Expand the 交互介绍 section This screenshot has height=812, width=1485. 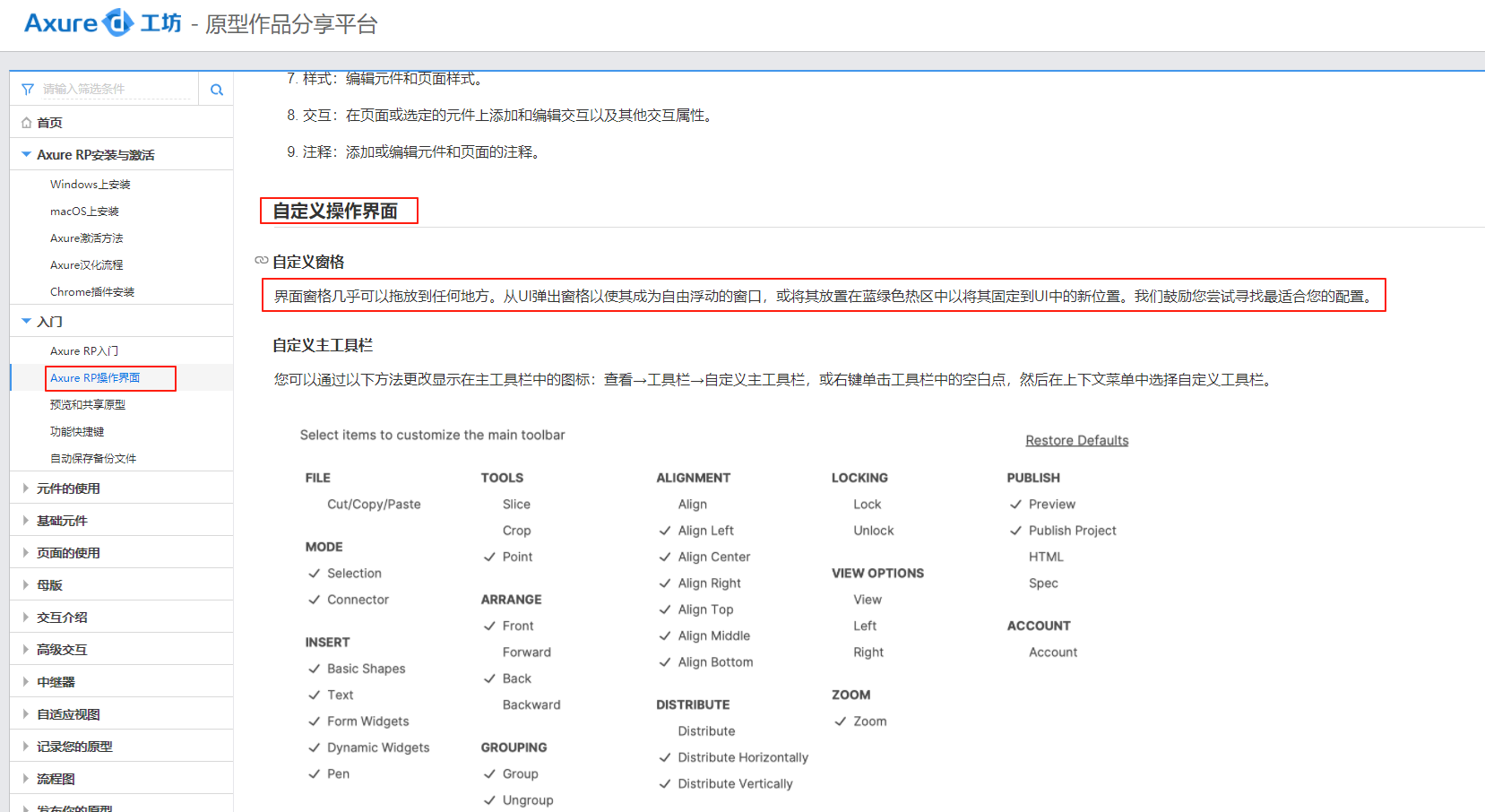tap(26, 618)
